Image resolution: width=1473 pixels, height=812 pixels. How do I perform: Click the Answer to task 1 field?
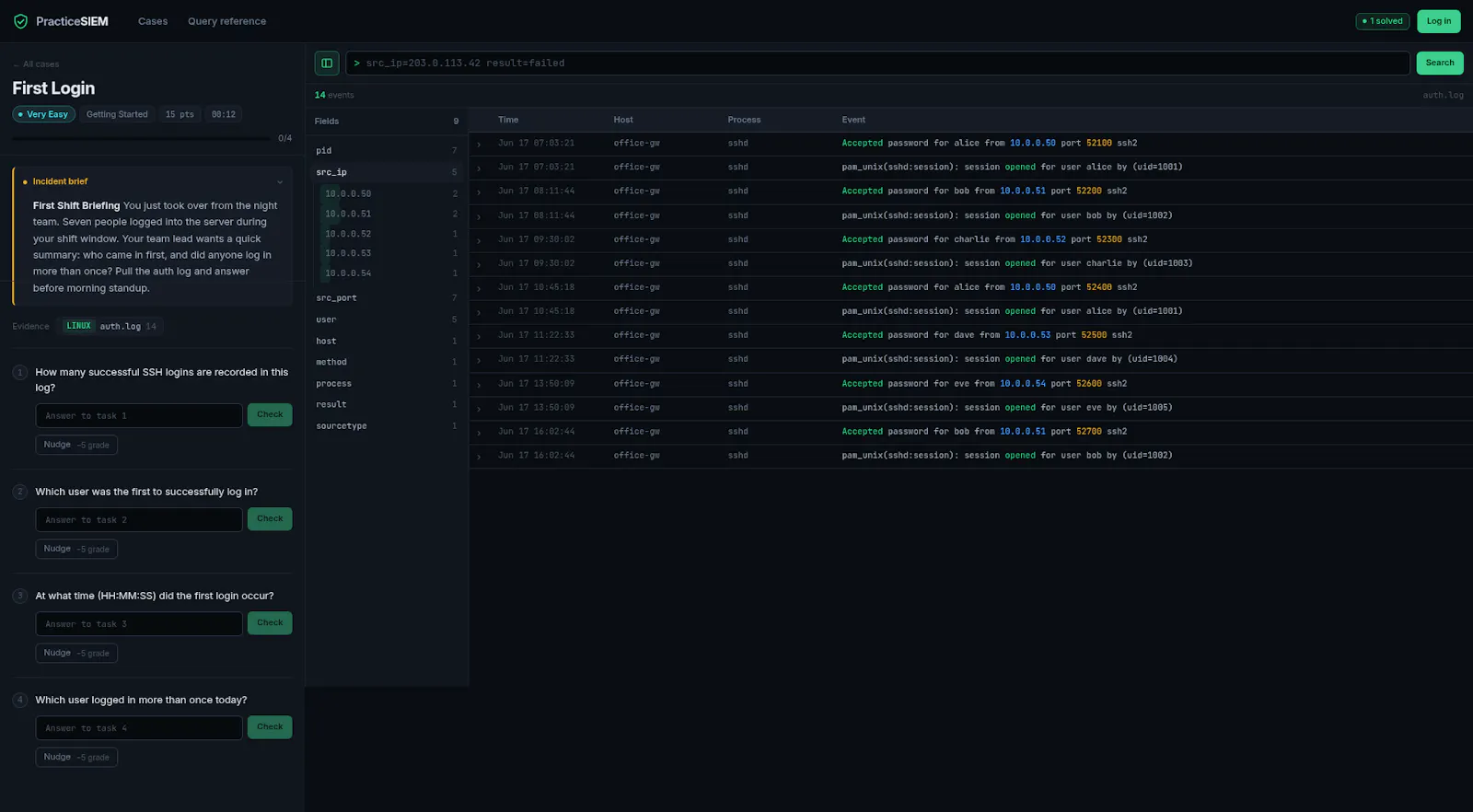click(139, 415)
